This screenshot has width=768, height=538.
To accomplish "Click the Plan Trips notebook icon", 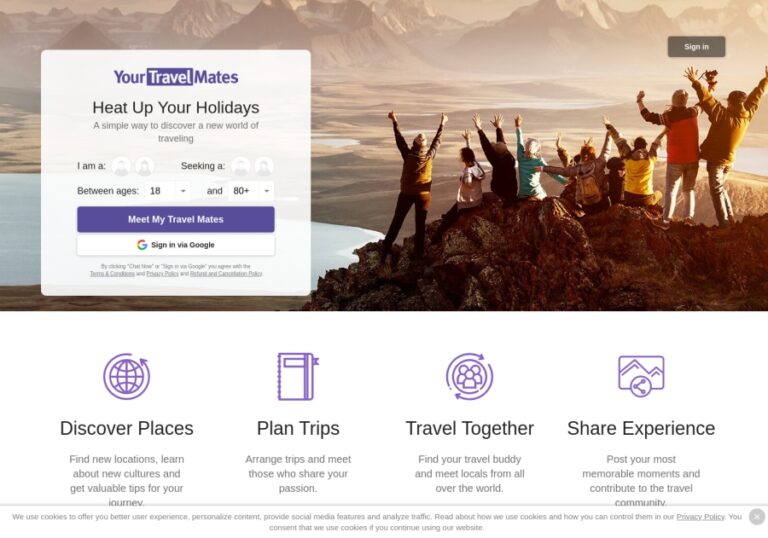I will pos(298,376).
